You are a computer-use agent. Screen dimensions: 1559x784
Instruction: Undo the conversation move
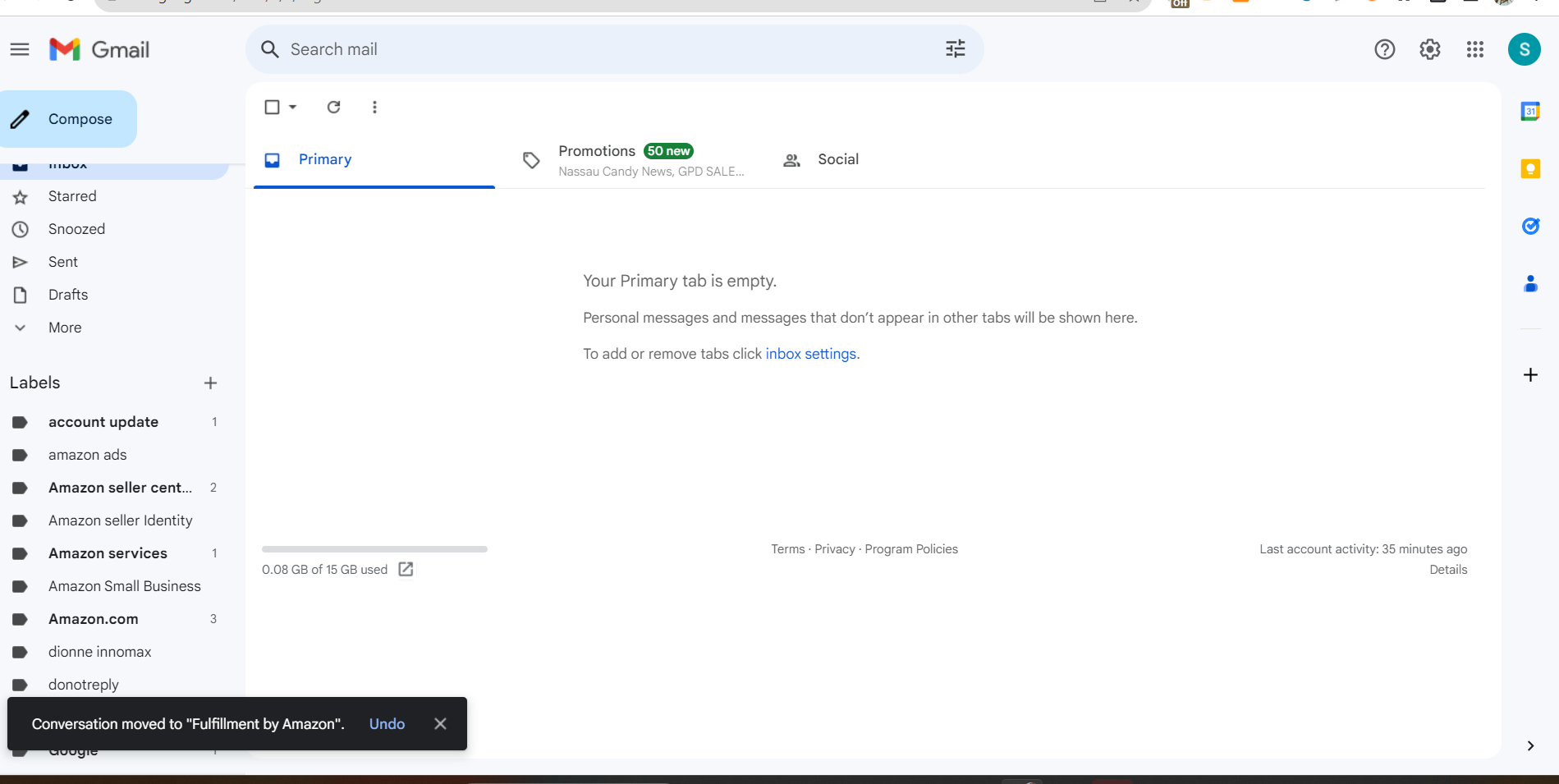[x=387, y=723]
